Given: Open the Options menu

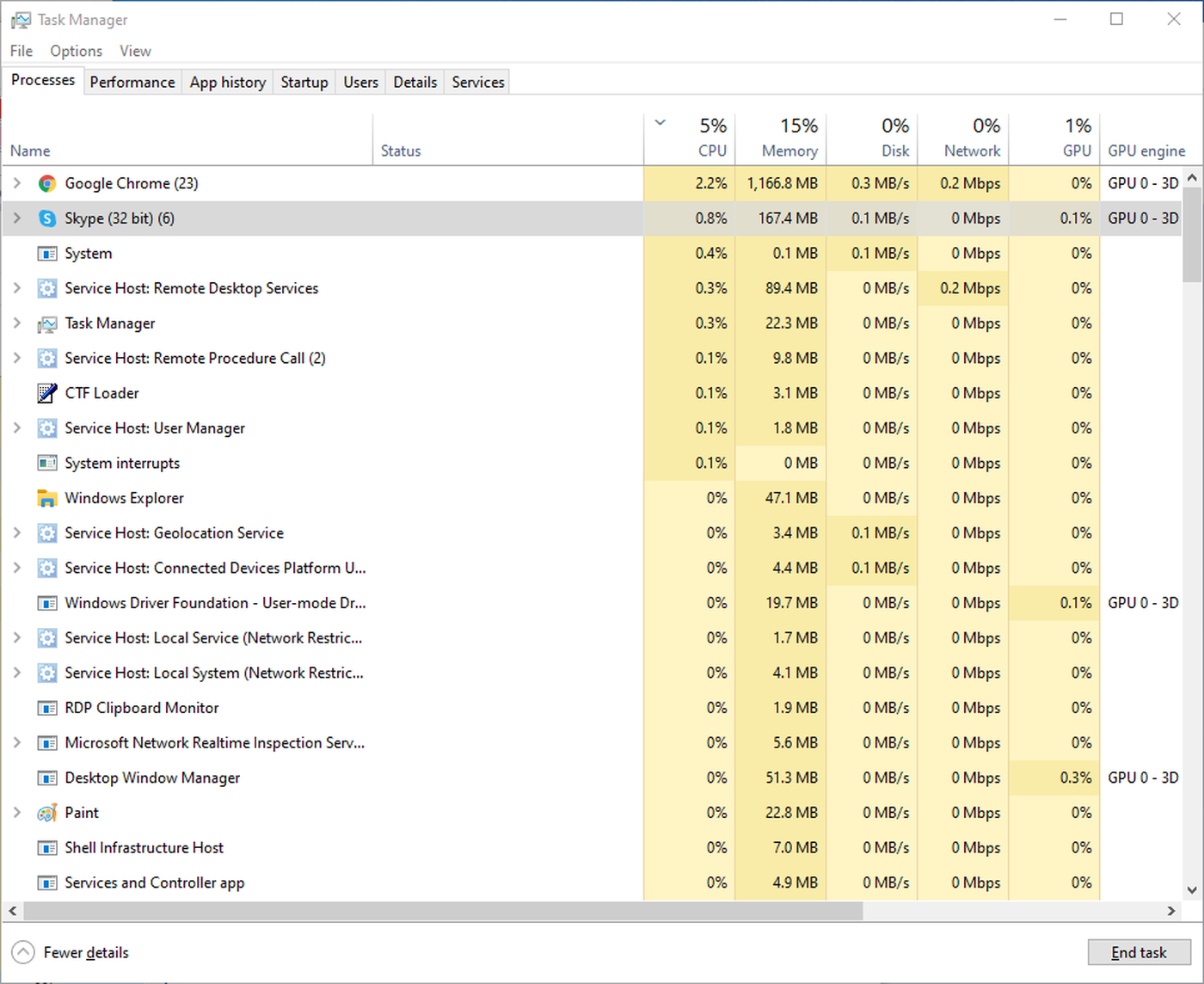Looking at the screenshot, I should (x=76, y=51).
